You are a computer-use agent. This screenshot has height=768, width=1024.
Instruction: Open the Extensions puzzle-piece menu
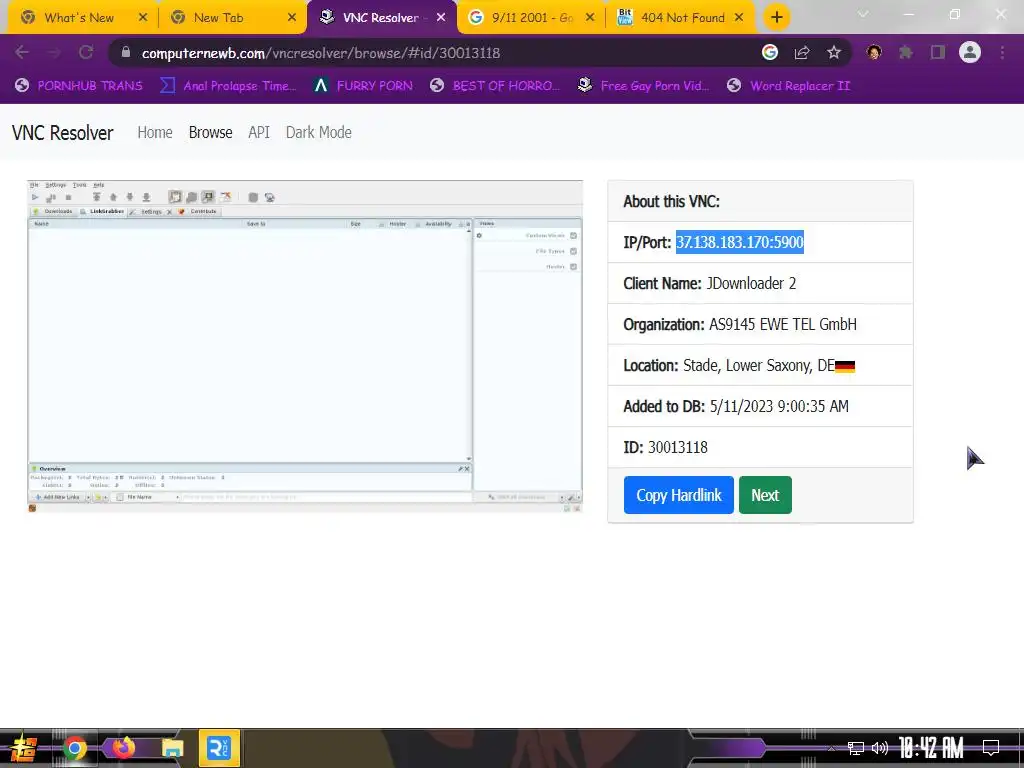906,52
